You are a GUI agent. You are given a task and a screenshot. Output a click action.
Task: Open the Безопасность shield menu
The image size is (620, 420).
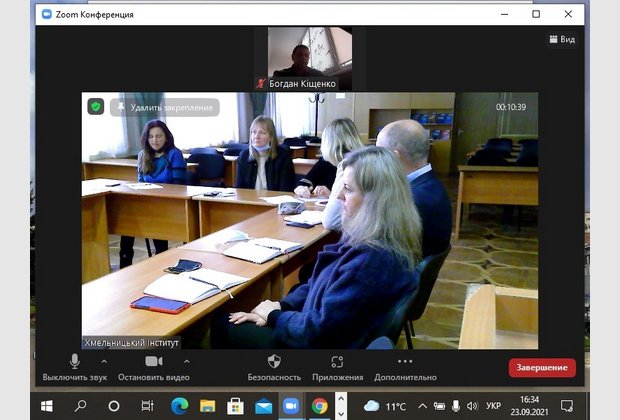[274, 367]
